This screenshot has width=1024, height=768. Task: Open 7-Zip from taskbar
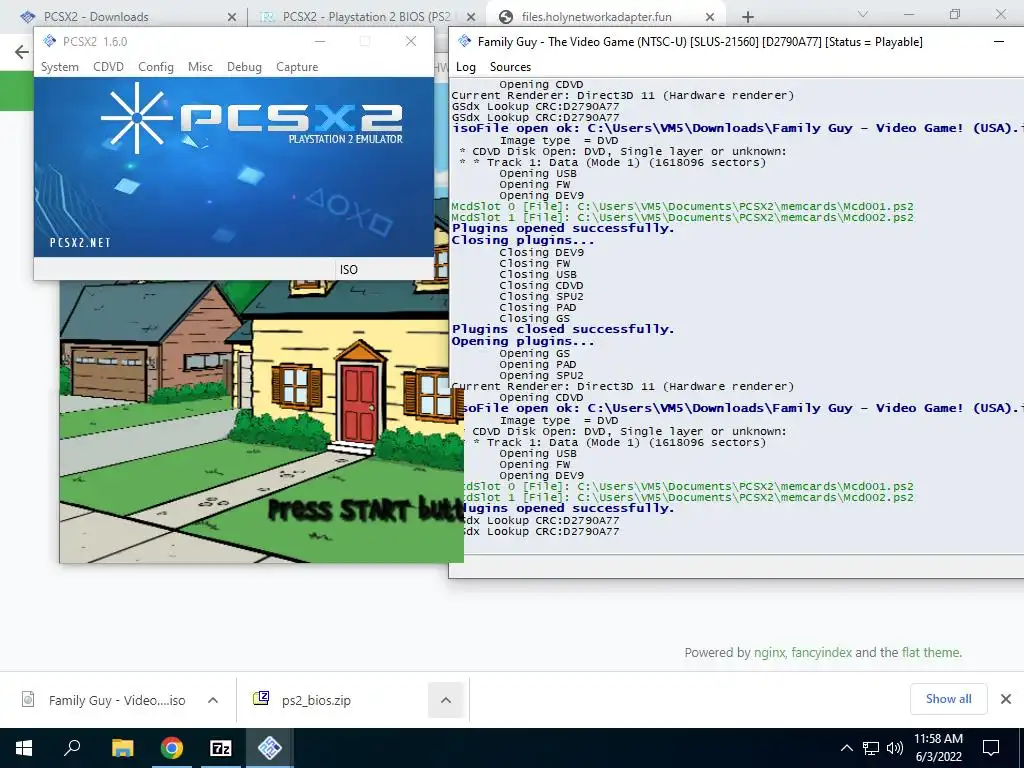click(221, 748)
